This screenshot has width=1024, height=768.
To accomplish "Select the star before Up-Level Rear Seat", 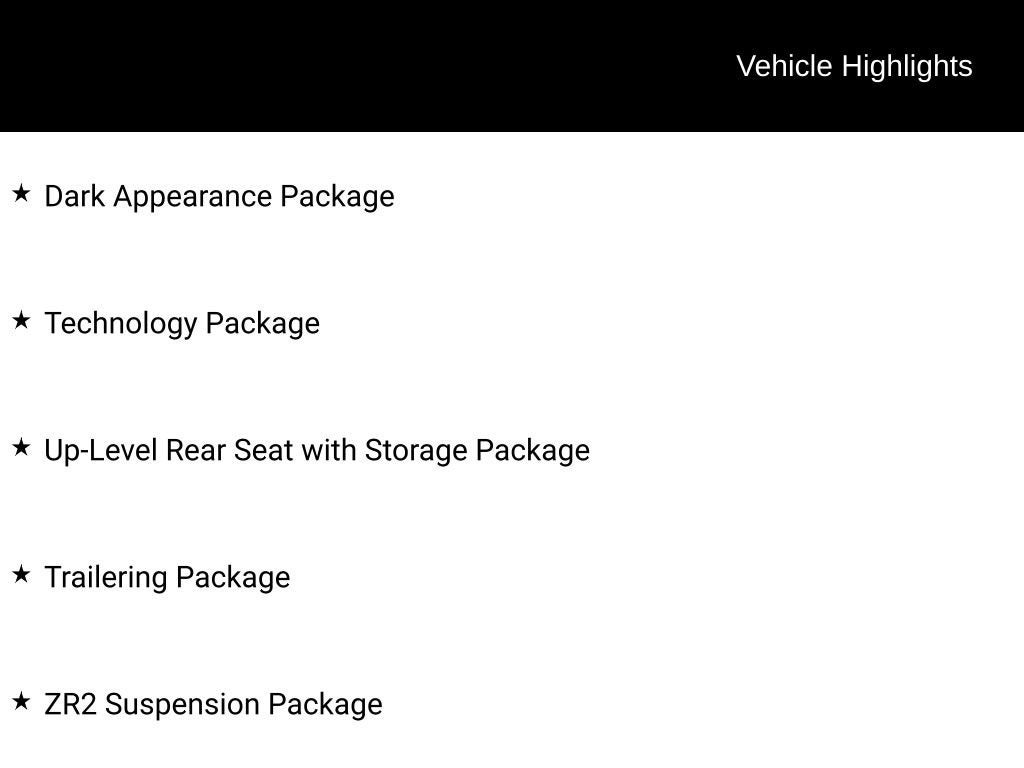I will click(21, 447).
